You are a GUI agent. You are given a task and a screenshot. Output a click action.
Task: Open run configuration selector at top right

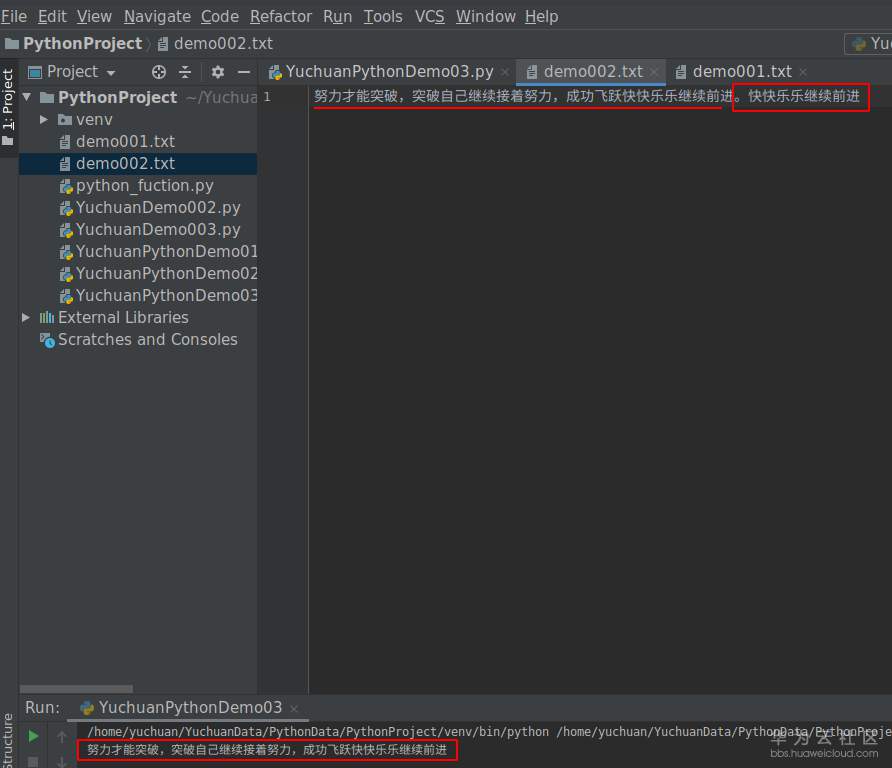point(869,44)
